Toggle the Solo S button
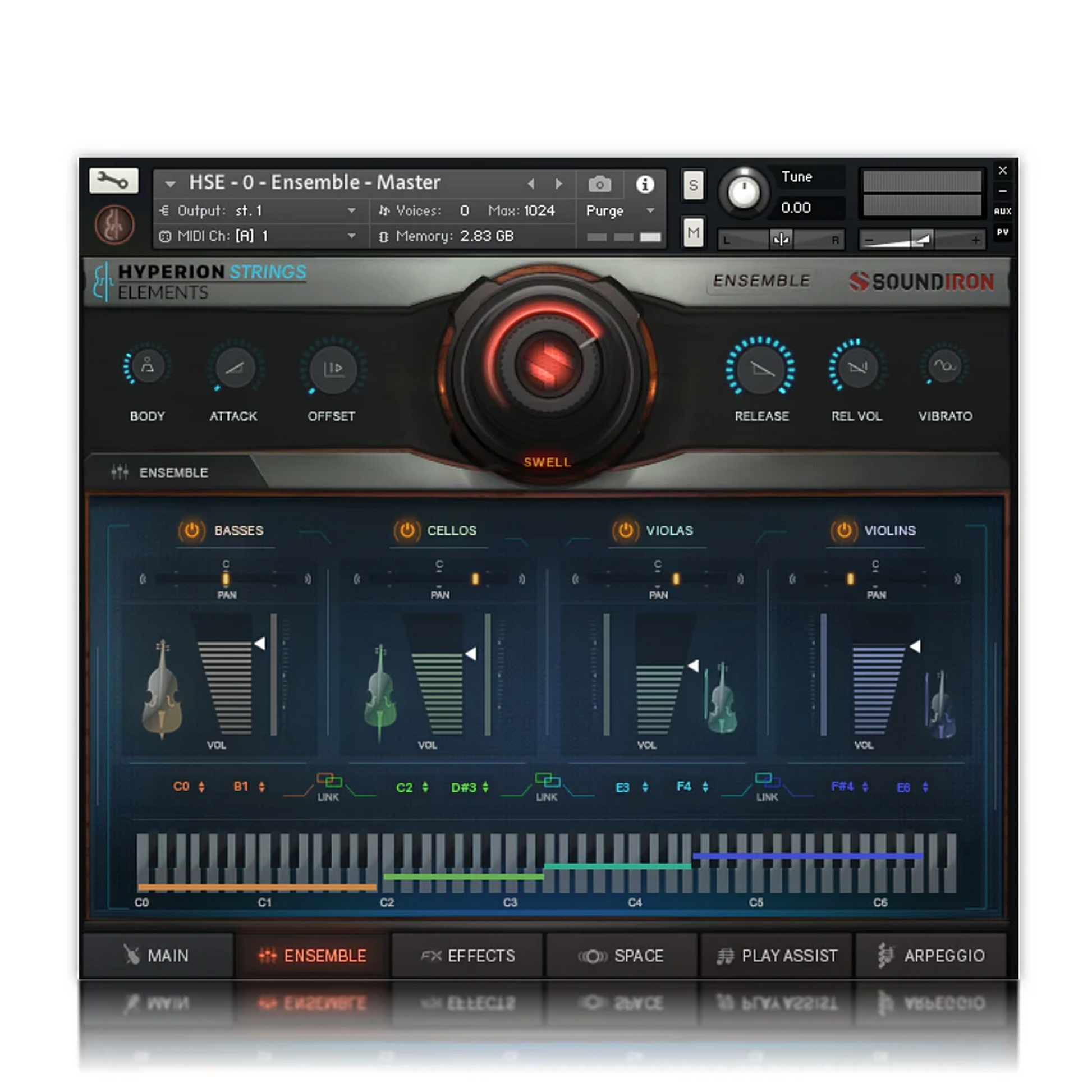The image size is (1092, 1092). tap(694, 185)
